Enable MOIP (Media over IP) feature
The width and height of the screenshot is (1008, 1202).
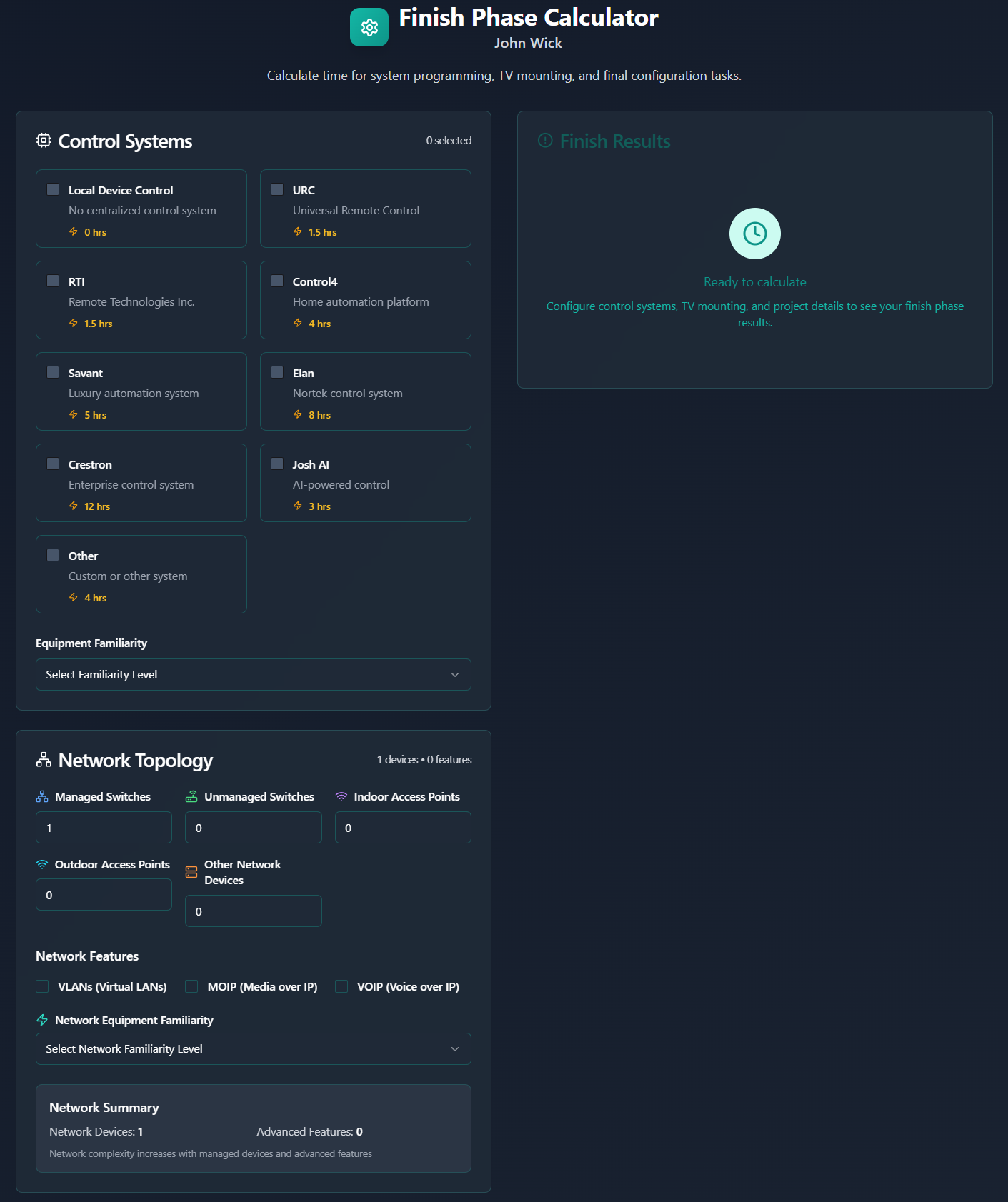click(191, 986)
